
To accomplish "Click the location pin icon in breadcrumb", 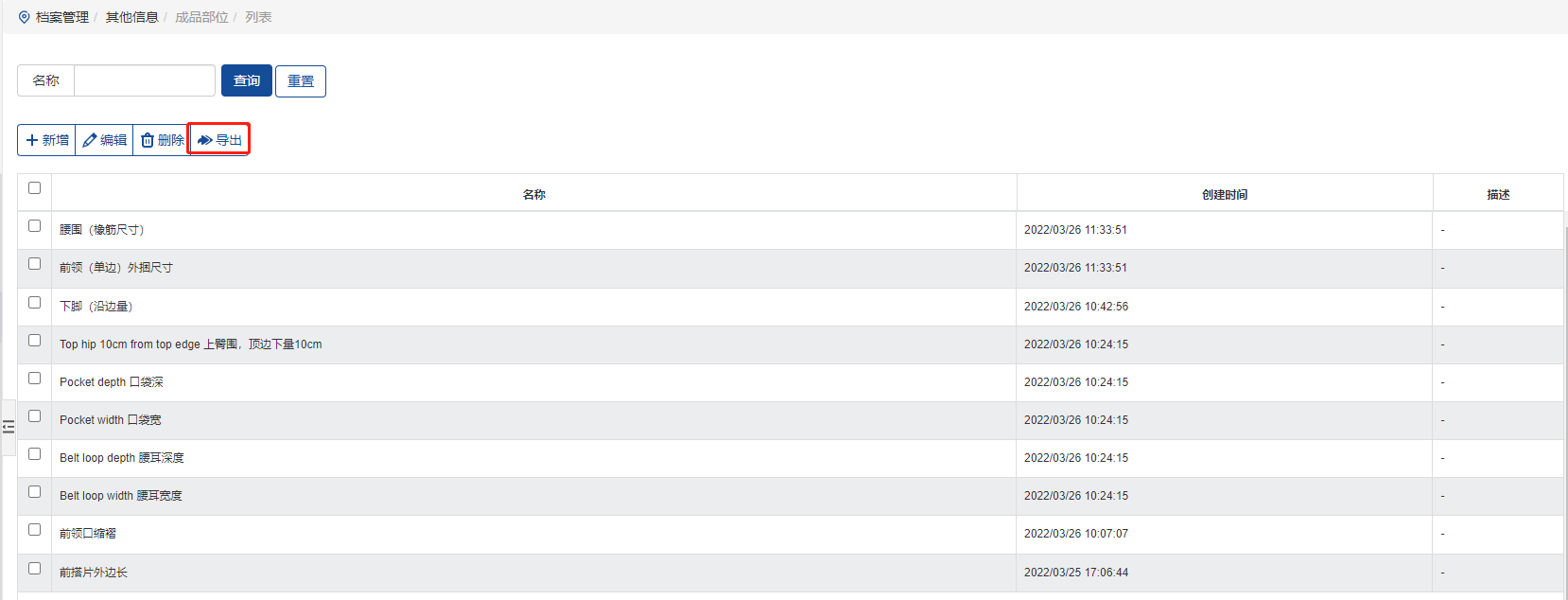I will pos(25,17).
